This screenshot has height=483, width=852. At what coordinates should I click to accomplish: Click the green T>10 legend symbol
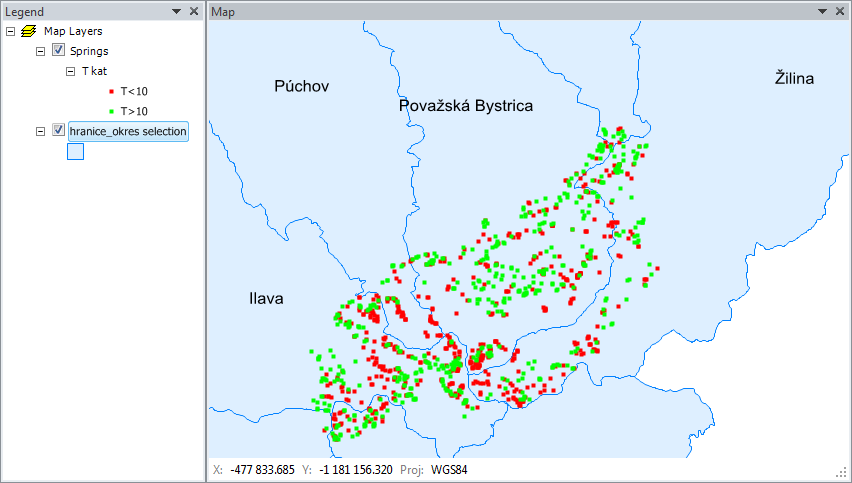point(111,111)
